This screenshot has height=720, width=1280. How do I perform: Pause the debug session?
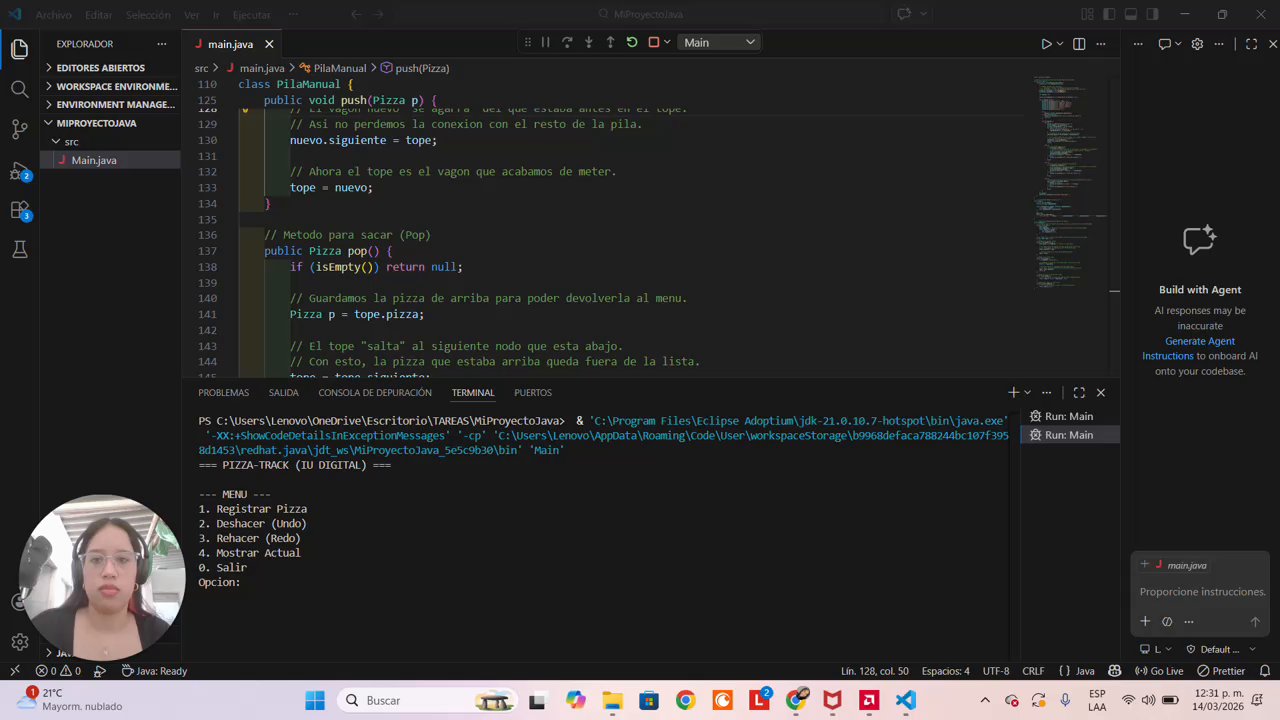[x=545, y=42]
